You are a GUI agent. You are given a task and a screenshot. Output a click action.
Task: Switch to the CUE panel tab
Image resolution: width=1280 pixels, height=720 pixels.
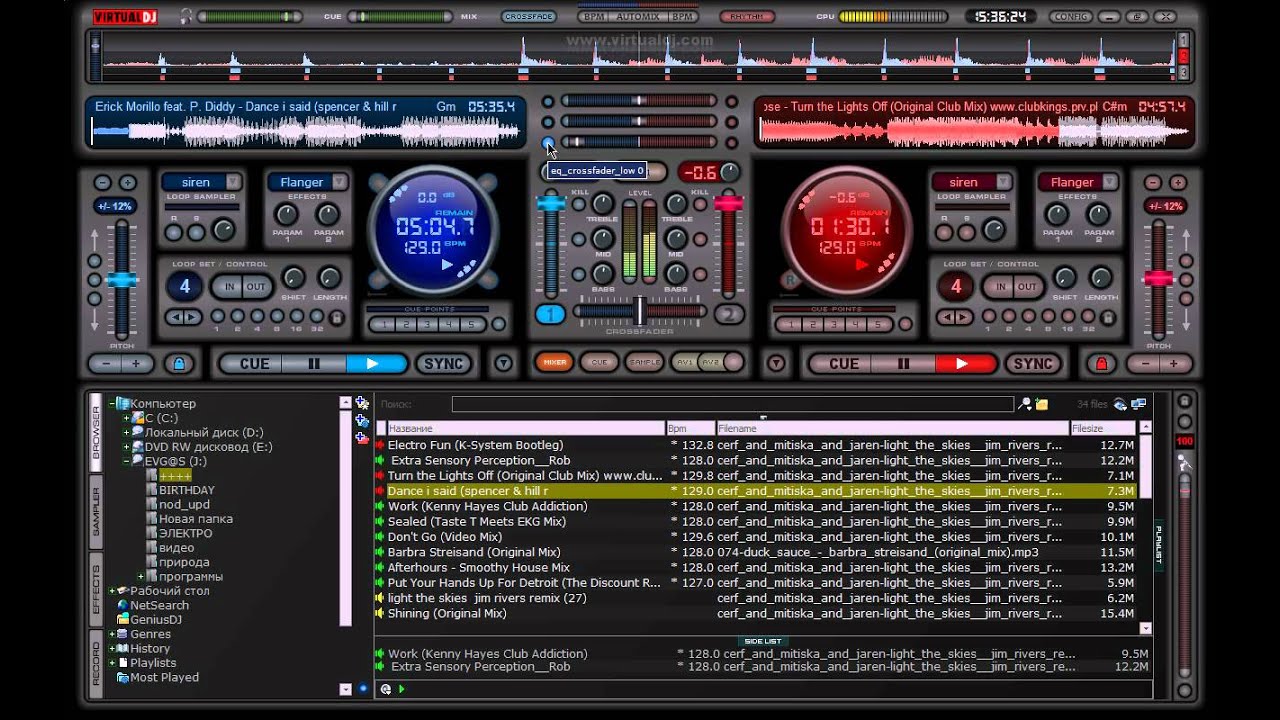(x=599, y=363)
